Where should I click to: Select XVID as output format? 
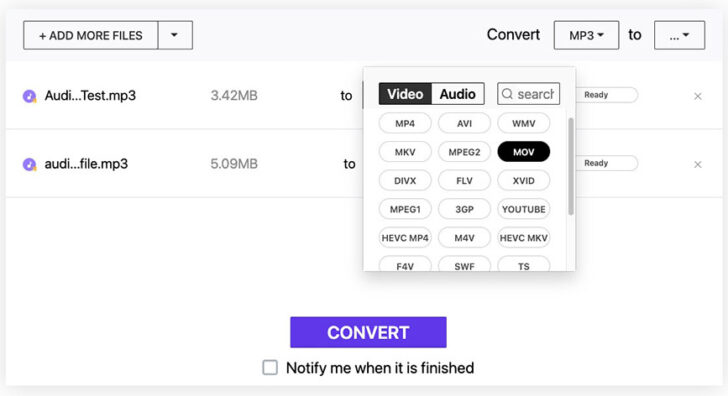click(x=524, y=181)
